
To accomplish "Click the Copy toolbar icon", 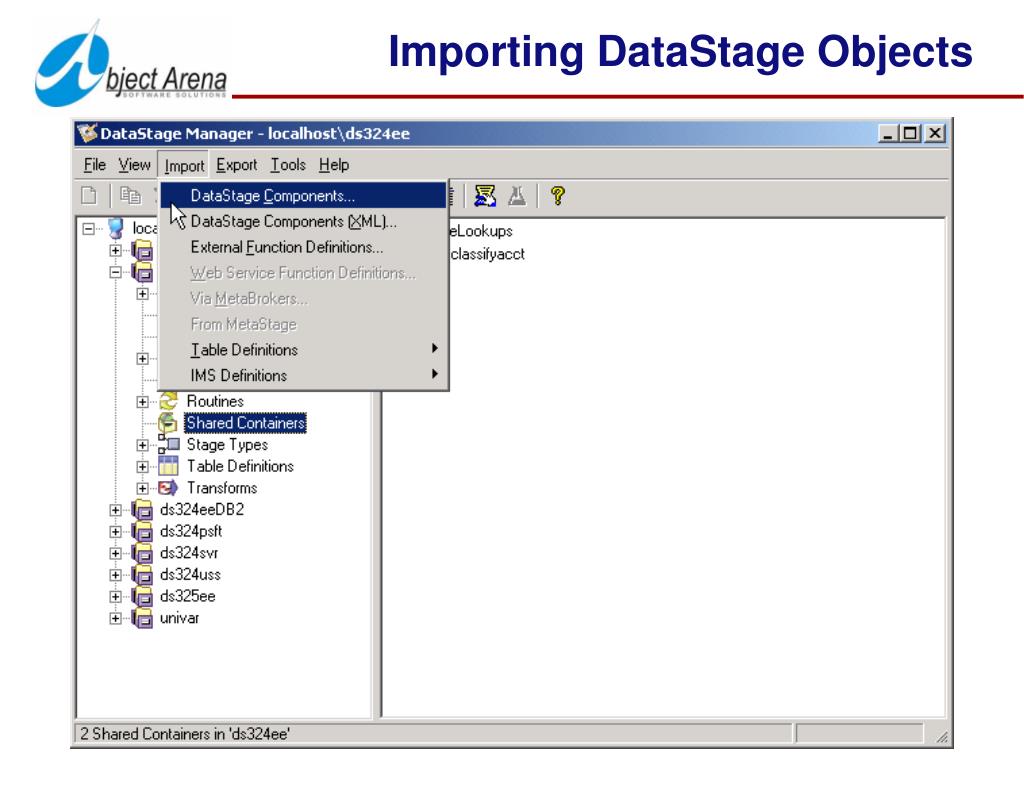I will [131, 195].
